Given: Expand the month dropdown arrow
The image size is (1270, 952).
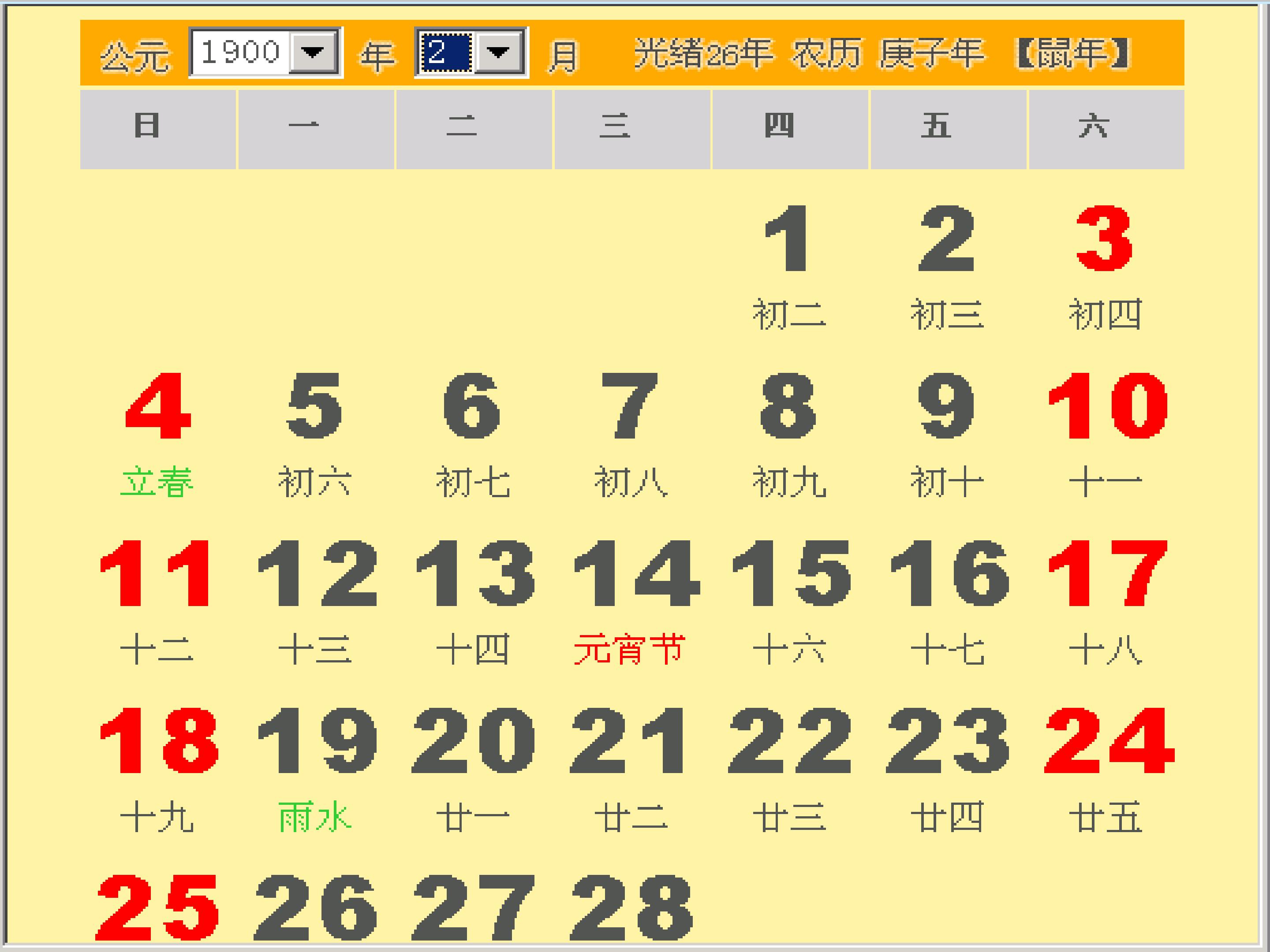Looking at the screenshot, I should click(x=498, y=52).
